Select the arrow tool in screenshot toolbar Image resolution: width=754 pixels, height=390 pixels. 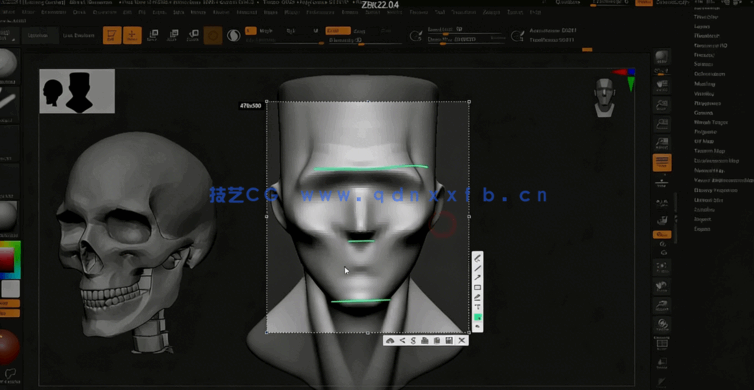click(478, 277)
